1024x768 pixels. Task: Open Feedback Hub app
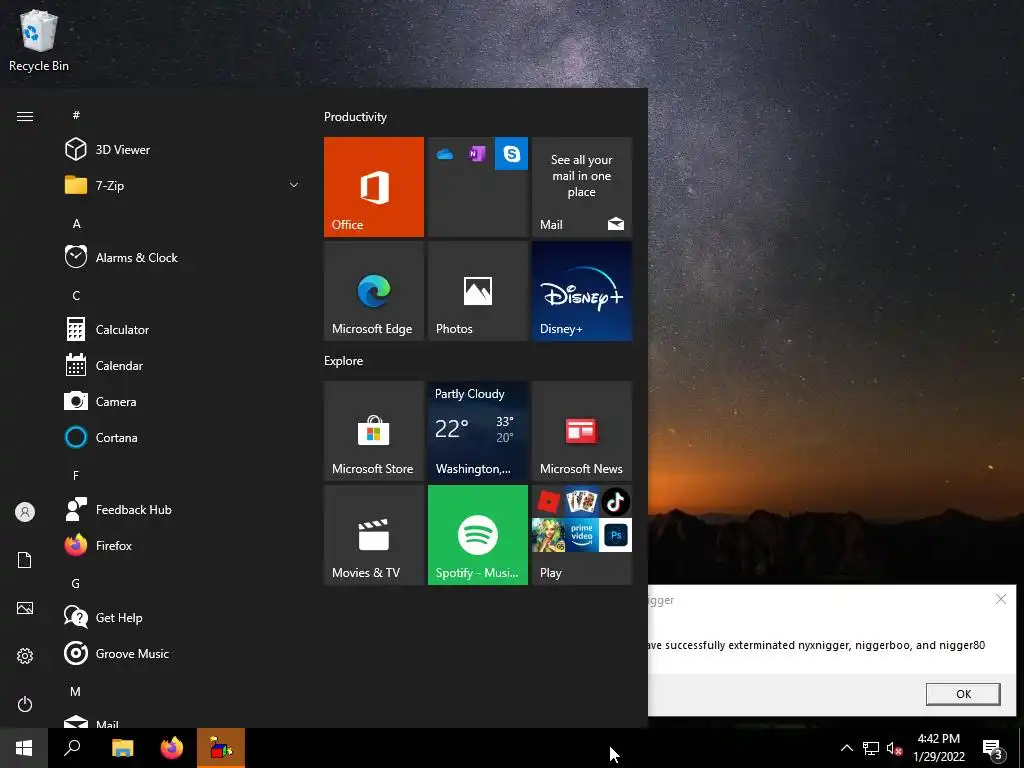183,509
